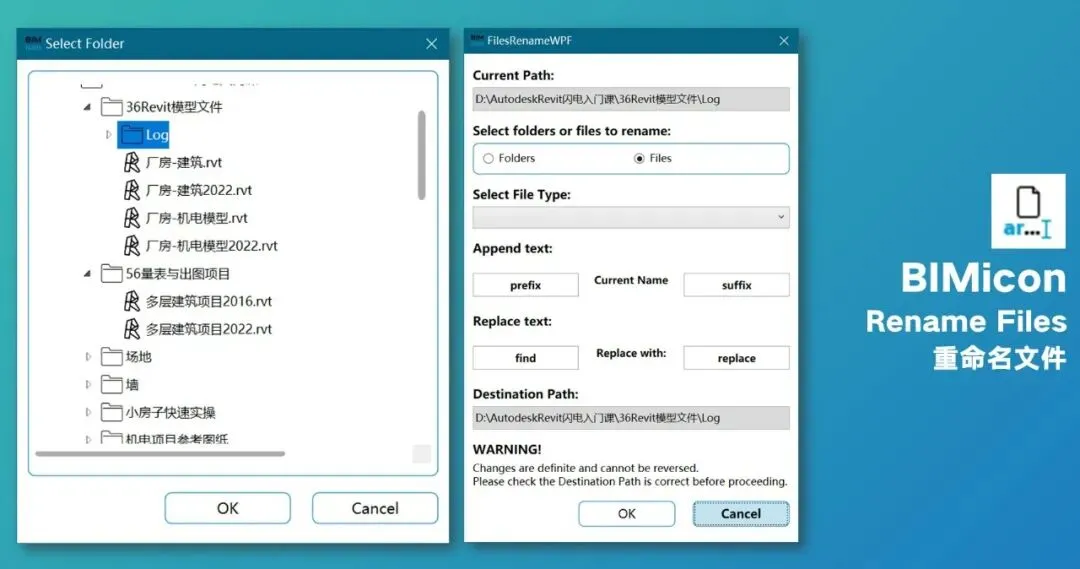Collapse the 36Revit模型文件 folder node
The image size is (1080, 569).
[x=87, y=107]
